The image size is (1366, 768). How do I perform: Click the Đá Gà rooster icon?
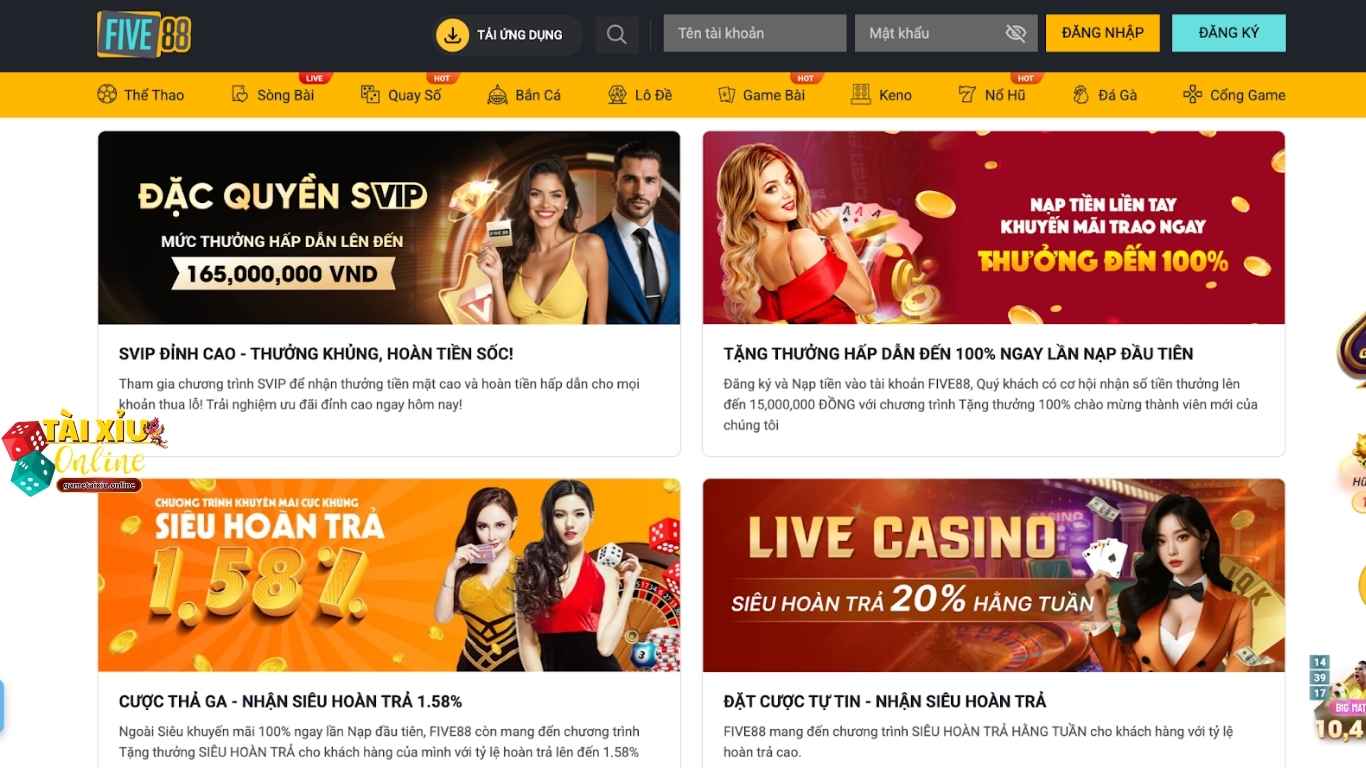coord(1081,95)
